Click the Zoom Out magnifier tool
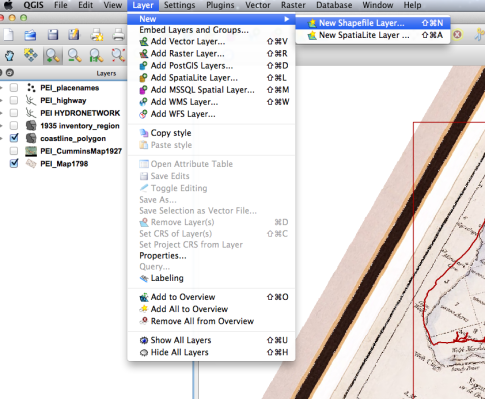The height and width of the screenshot is (399, 485). pyautogui.click(x=74, y=55)
